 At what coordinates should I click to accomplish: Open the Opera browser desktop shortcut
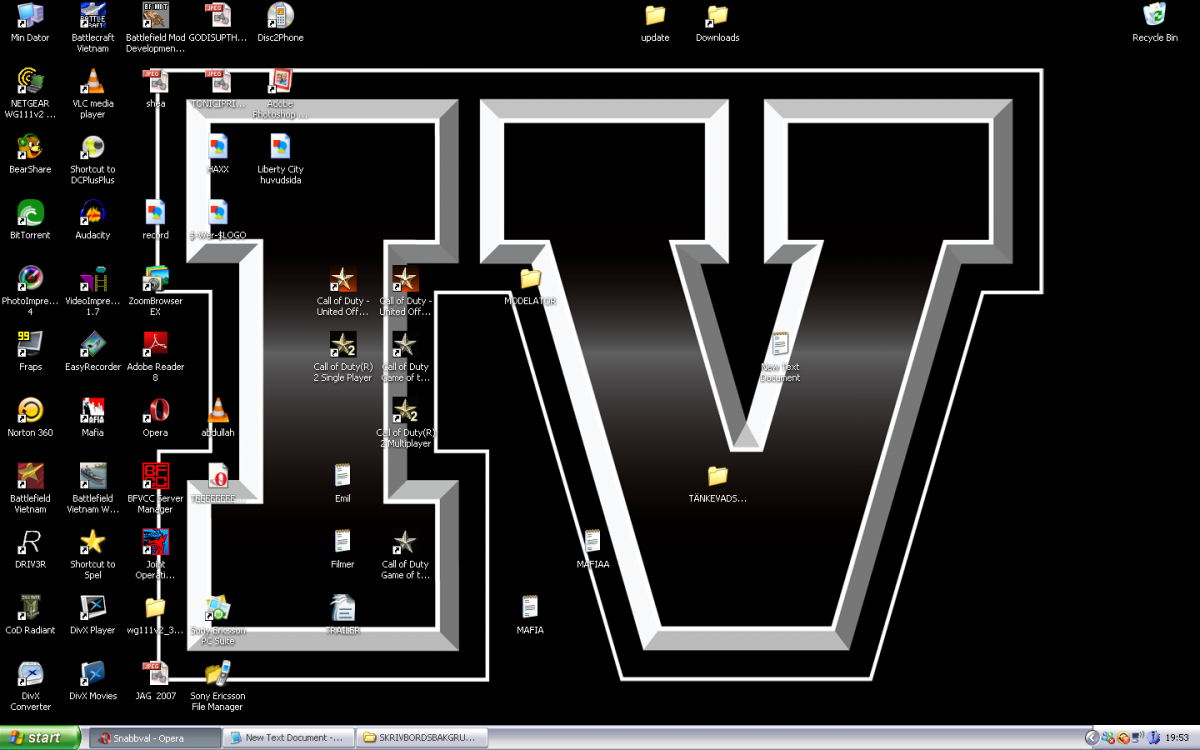click(155, 411)
